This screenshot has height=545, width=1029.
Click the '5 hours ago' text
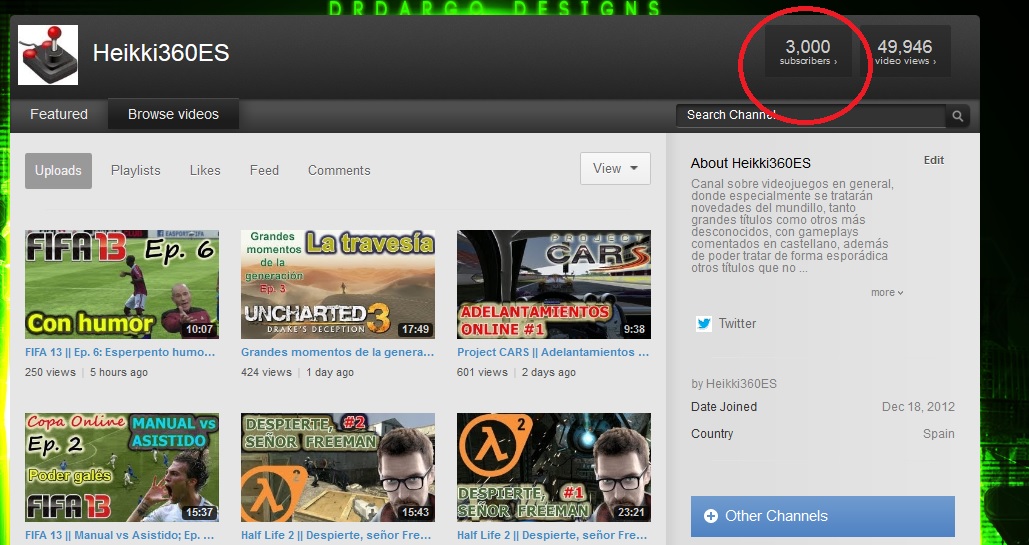(x=119, y=372)
